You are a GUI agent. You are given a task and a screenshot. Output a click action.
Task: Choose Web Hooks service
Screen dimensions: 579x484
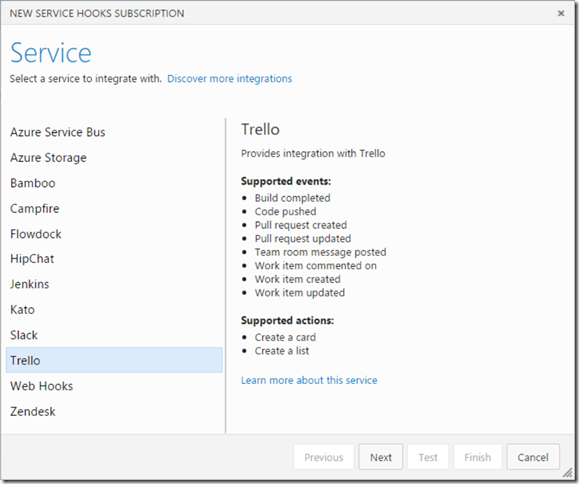[x=114, y=386]
